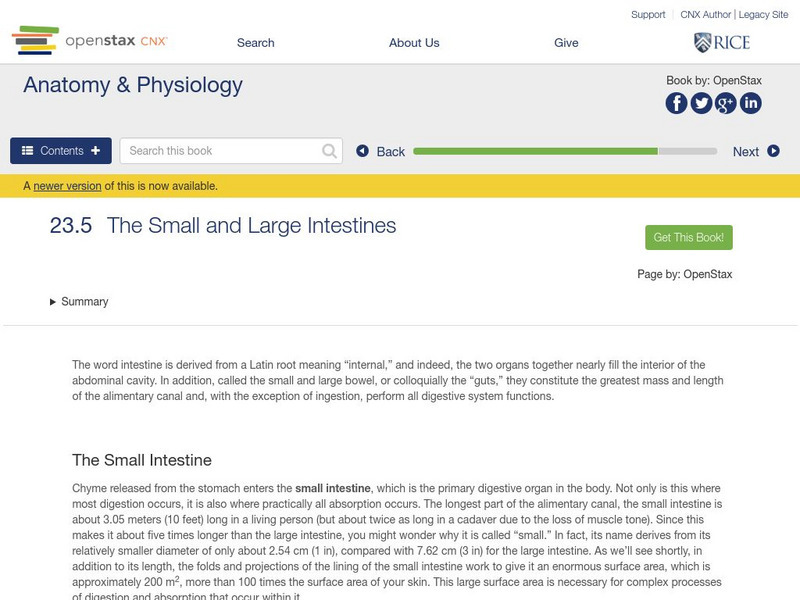Open the About Us menu
This screenshot has width=800, height=600.
pyautogui.click(x=414, y=43)
